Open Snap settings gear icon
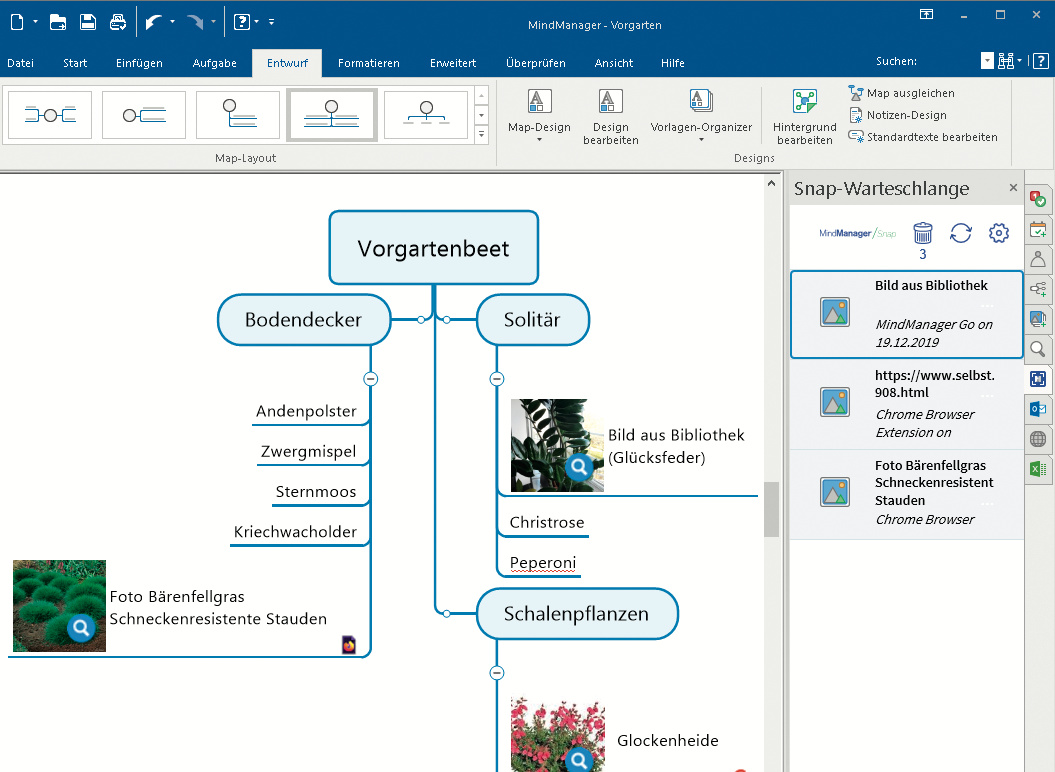The image size is (1055, 772). (x=998, y=234)
